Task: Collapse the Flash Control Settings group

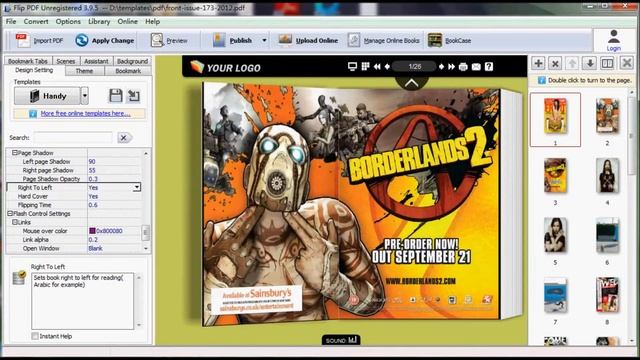Action: (x=10, y=213)
